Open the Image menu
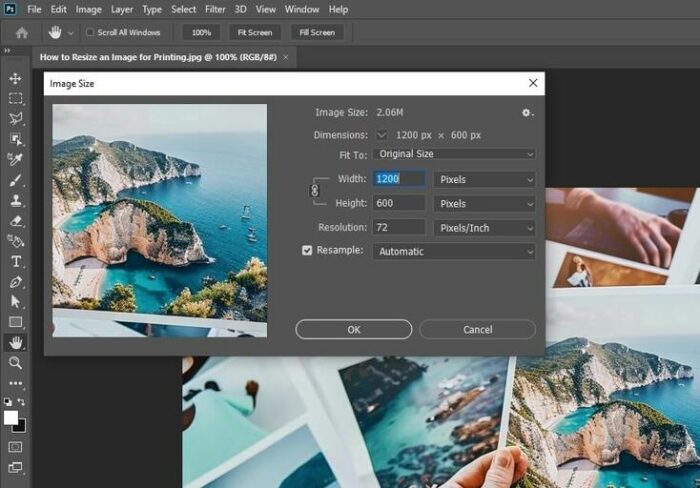Screen dimensions: 700x488 pyautogui.click(x=88, y=9)
